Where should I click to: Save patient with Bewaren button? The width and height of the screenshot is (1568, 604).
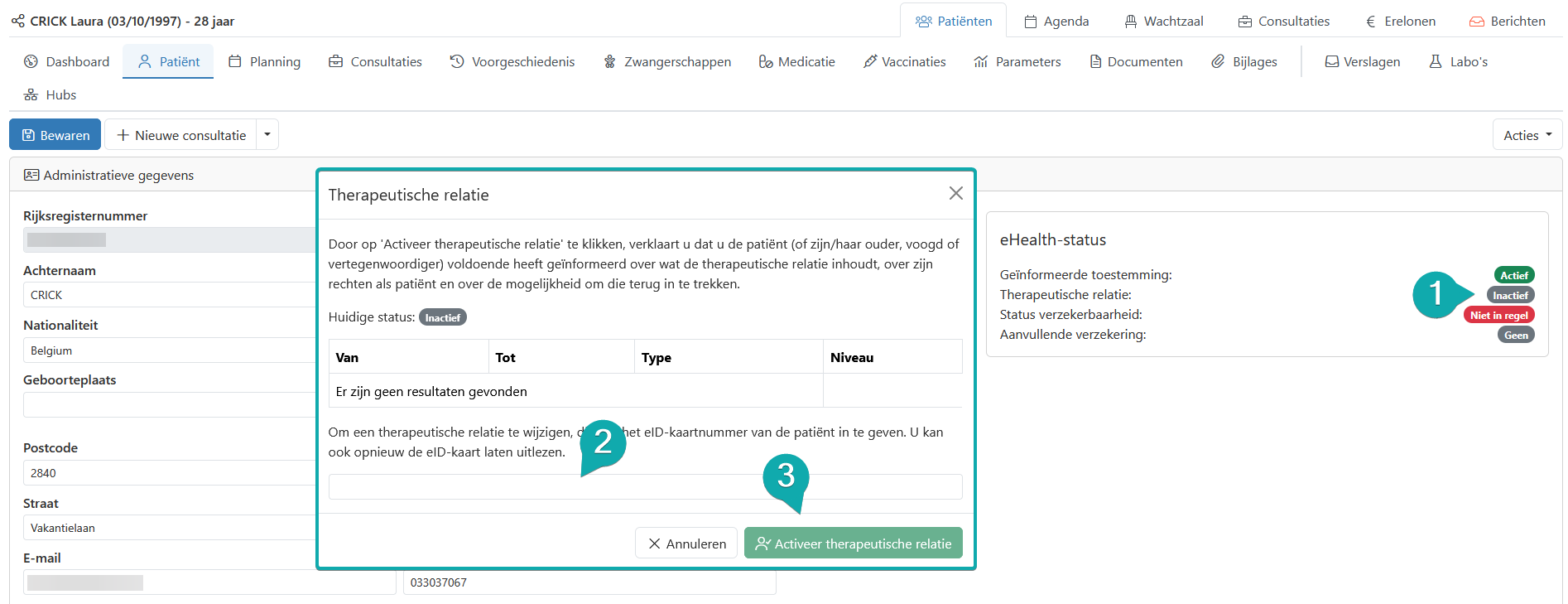[55, 135]
